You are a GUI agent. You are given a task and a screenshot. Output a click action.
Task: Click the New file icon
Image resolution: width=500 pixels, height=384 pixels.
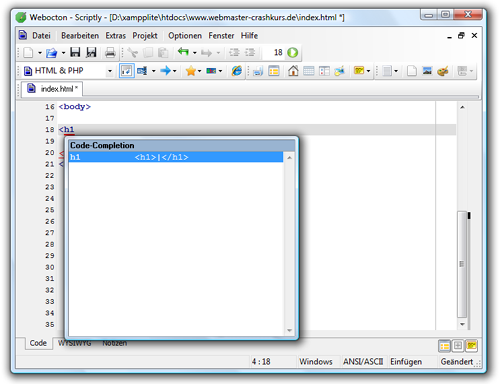[28, 53]
